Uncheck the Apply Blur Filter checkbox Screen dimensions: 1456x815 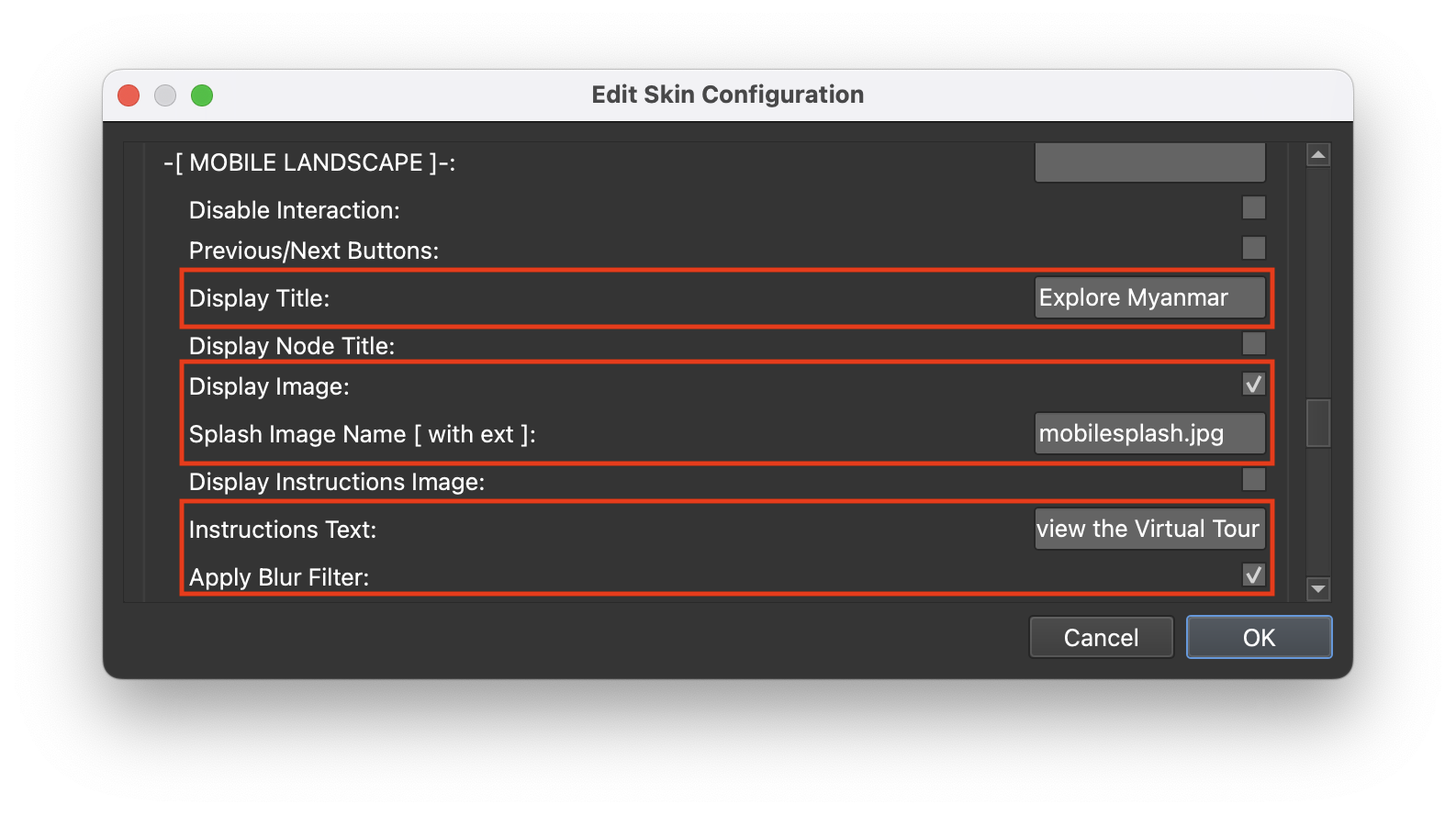click(x=1253, y=575)
